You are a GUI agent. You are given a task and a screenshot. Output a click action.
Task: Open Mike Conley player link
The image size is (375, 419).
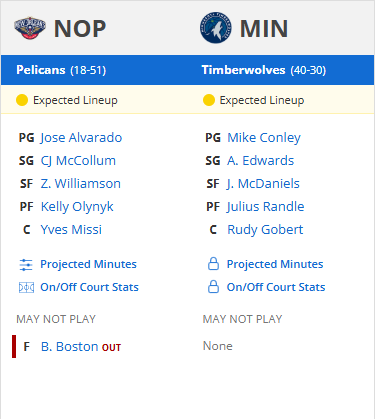[x=264, y=138]
